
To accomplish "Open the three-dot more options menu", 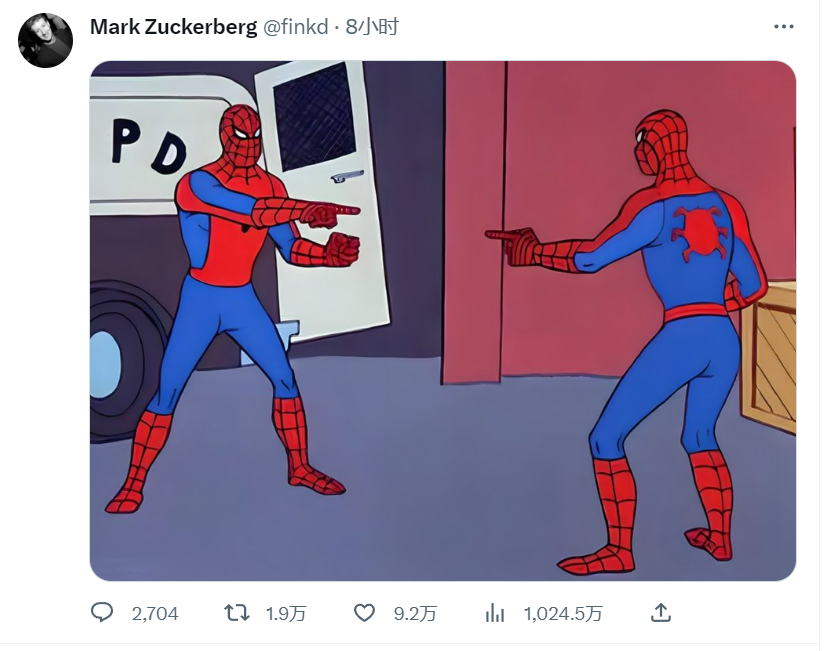I will pyautogui.click(x=784, y=27).
